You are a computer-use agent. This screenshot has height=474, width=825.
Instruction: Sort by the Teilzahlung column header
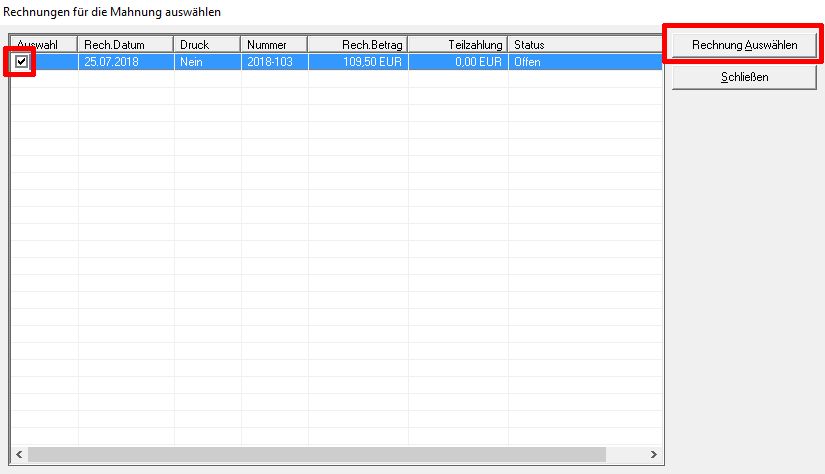tap(458, 45)
